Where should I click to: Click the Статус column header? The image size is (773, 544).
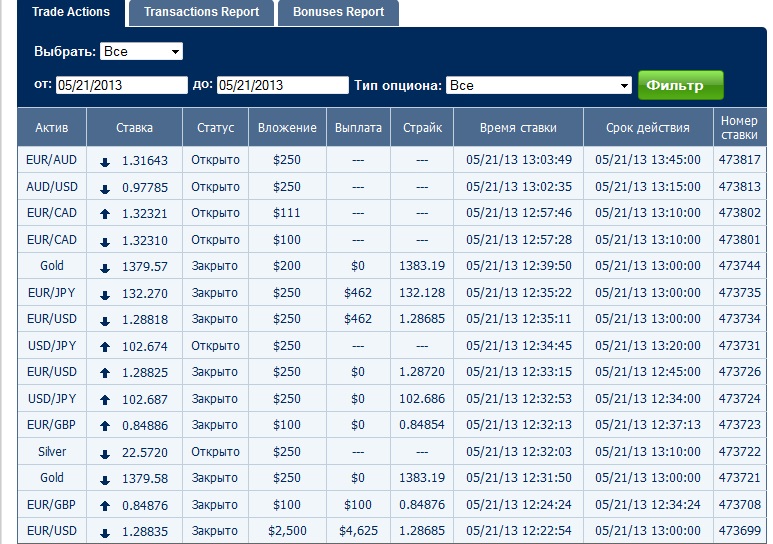[215, 128]
